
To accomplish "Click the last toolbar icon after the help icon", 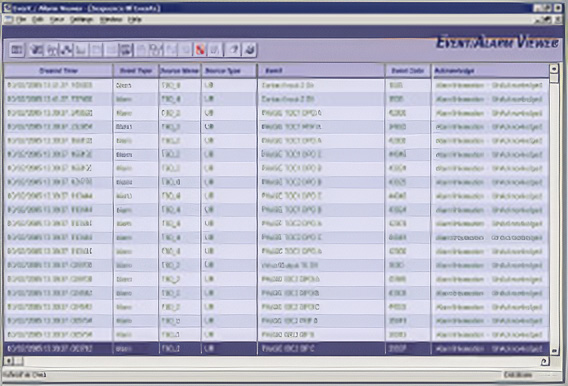I will click(x=250, y=50).
